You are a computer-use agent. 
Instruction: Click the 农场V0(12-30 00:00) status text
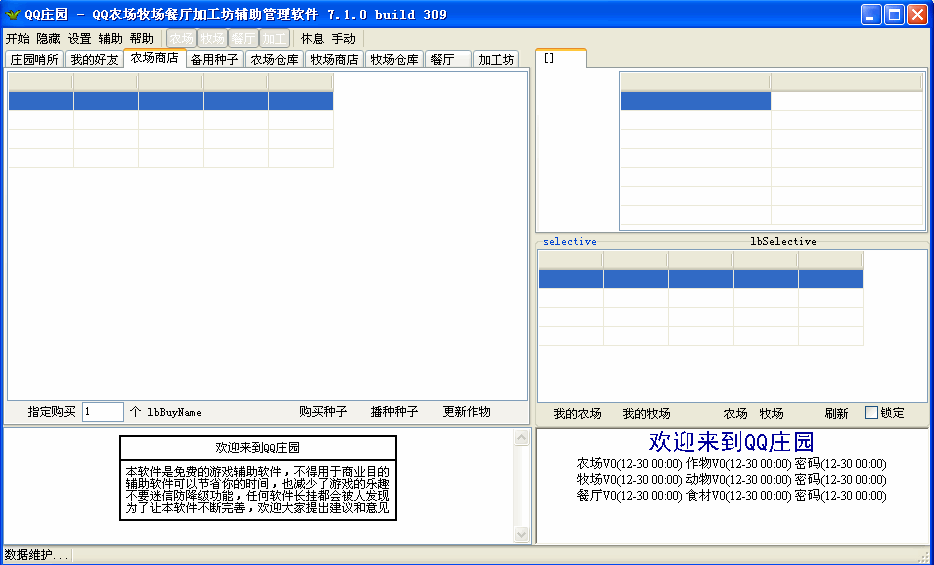pyautogui.click(x=630, y=464)
